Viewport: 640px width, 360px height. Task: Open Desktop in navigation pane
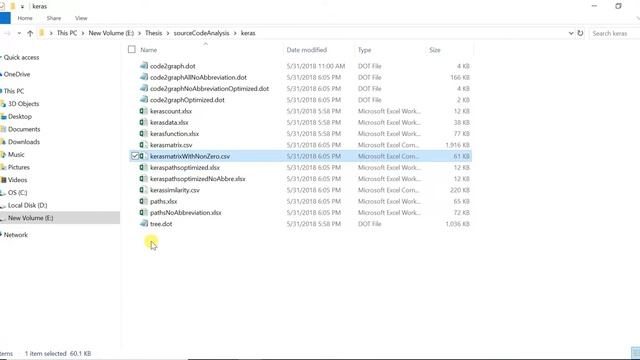[x=20, y=116]
